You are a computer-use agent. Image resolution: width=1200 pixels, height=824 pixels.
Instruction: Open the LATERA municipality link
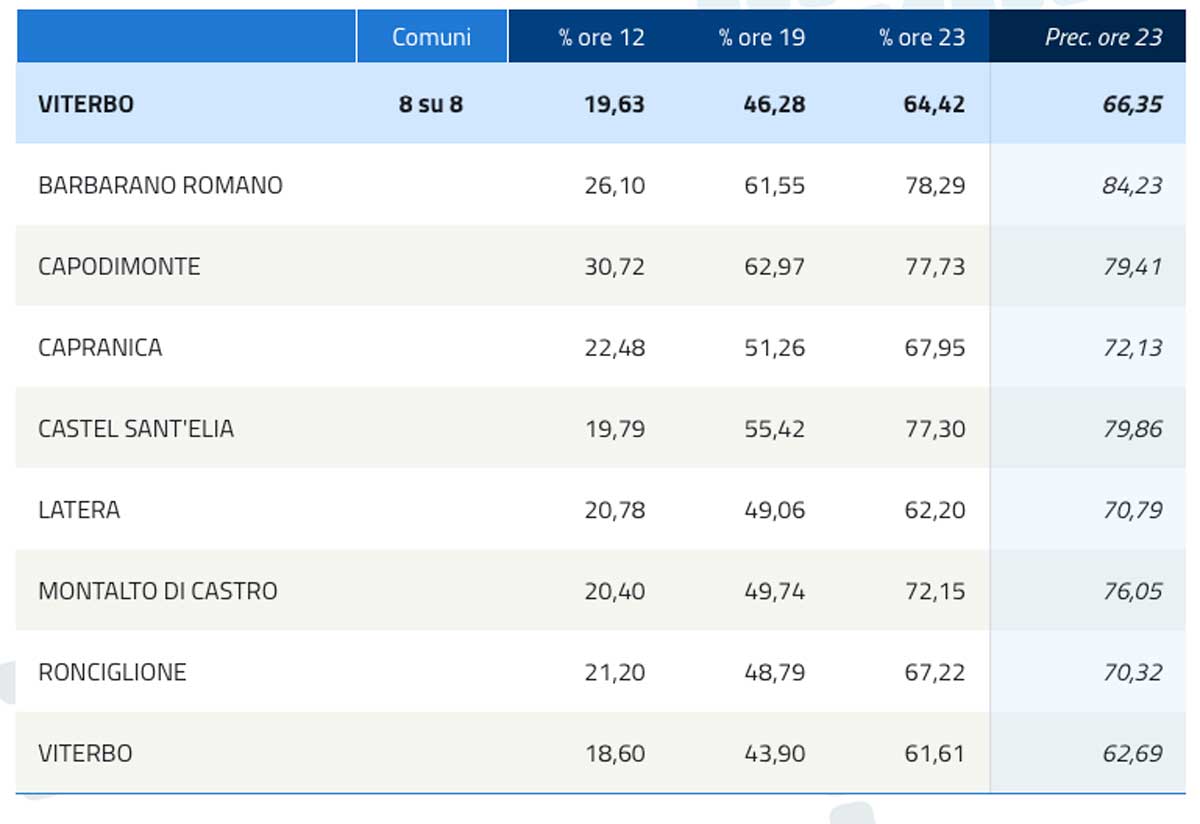pyautogui.click(x=79, y=509)
